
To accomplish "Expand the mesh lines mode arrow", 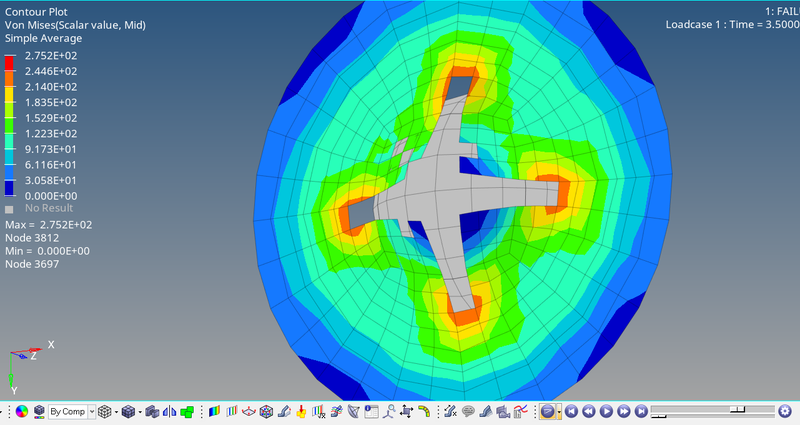I will (x=116, y=412).
